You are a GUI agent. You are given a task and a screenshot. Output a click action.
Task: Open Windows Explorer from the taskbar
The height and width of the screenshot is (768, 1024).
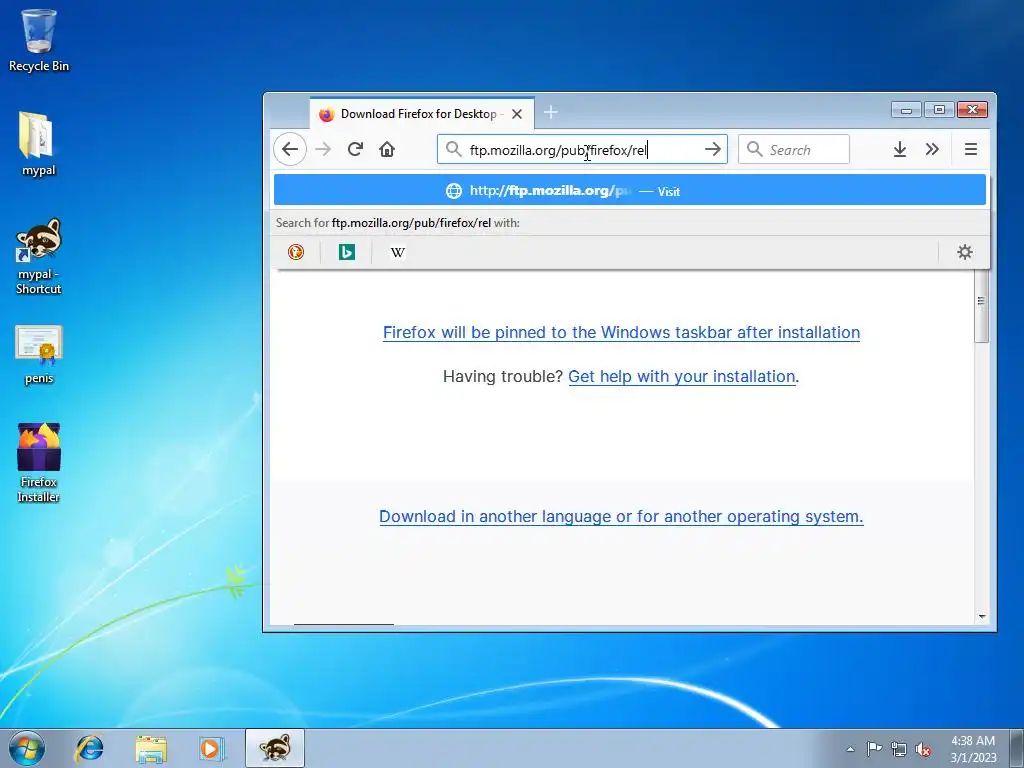[x=151, y=748]
